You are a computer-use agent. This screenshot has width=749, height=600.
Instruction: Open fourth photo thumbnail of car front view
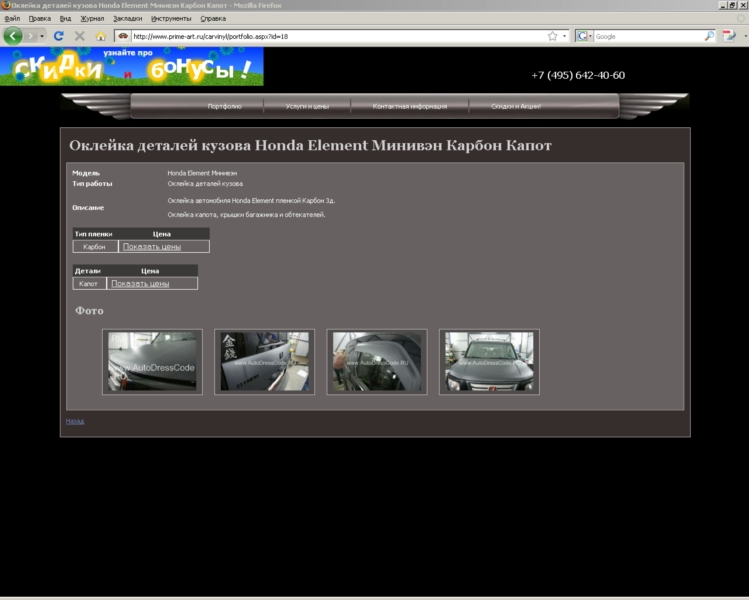(490, 362)
